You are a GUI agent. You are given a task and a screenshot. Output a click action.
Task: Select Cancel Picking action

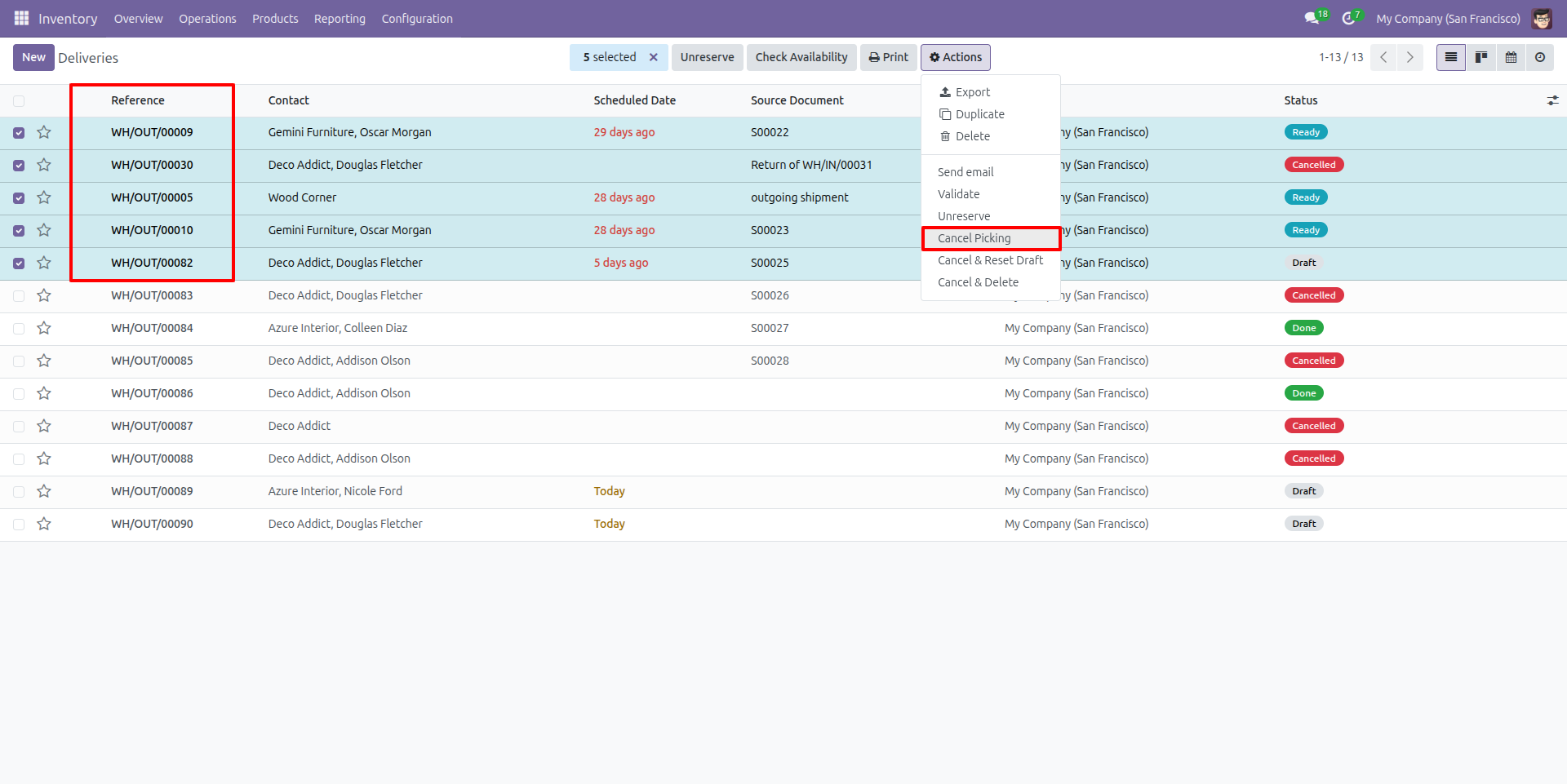991,238
